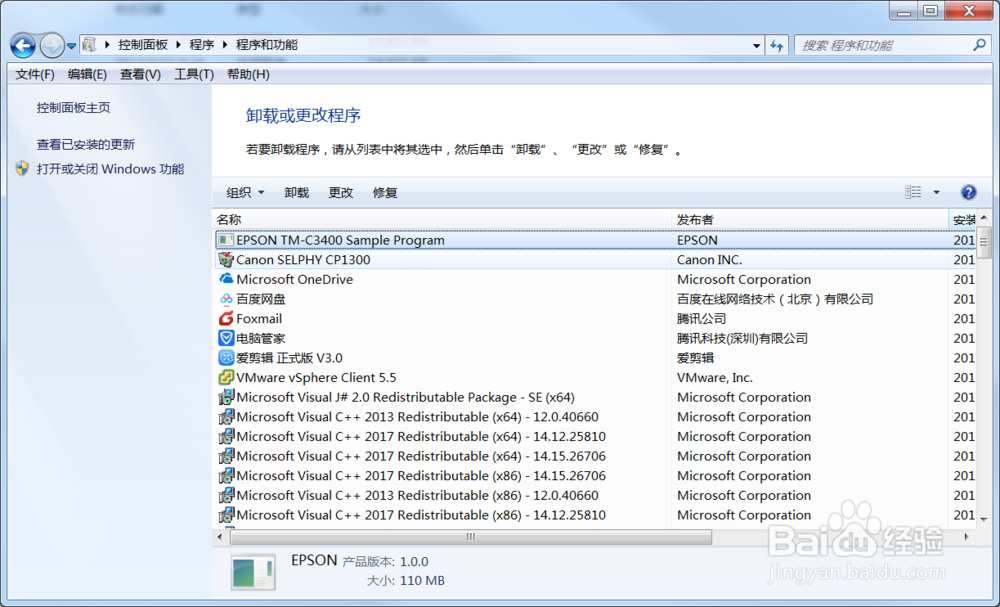Select the Microsoft OneDrive cloud icon
This screenshot has height=607, width=1000.
coord(225,279)
